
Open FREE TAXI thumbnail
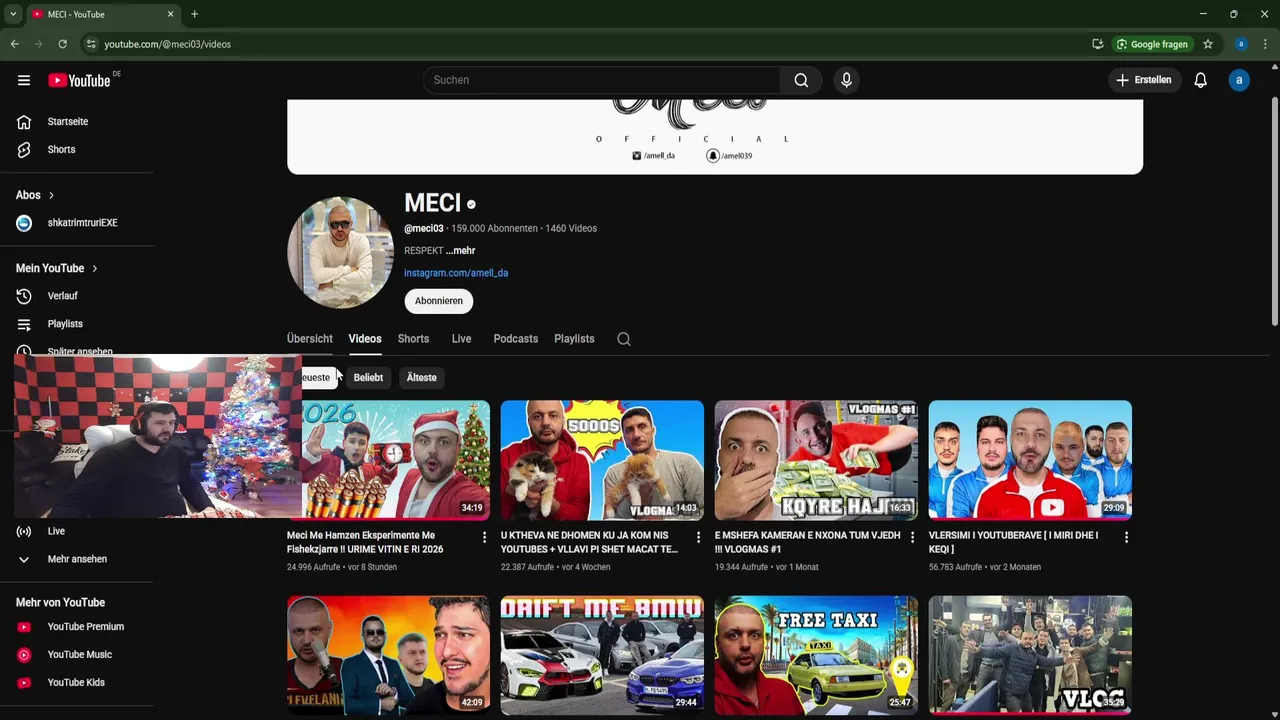coord(816,655)
